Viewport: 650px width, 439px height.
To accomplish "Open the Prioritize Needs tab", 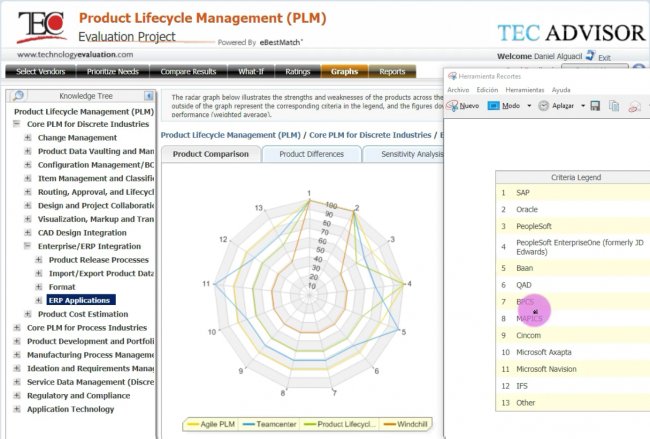I will click(113, 71).
